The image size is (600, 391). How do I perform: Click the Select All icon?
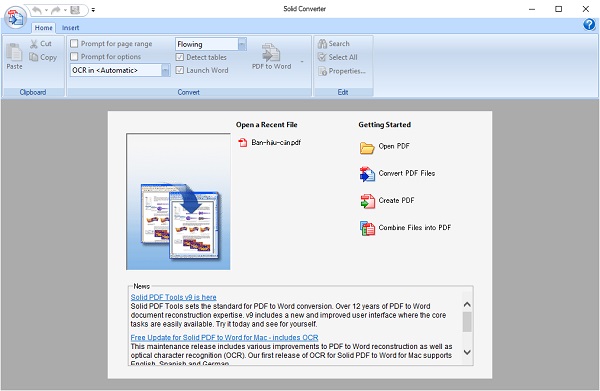(322, 57)
